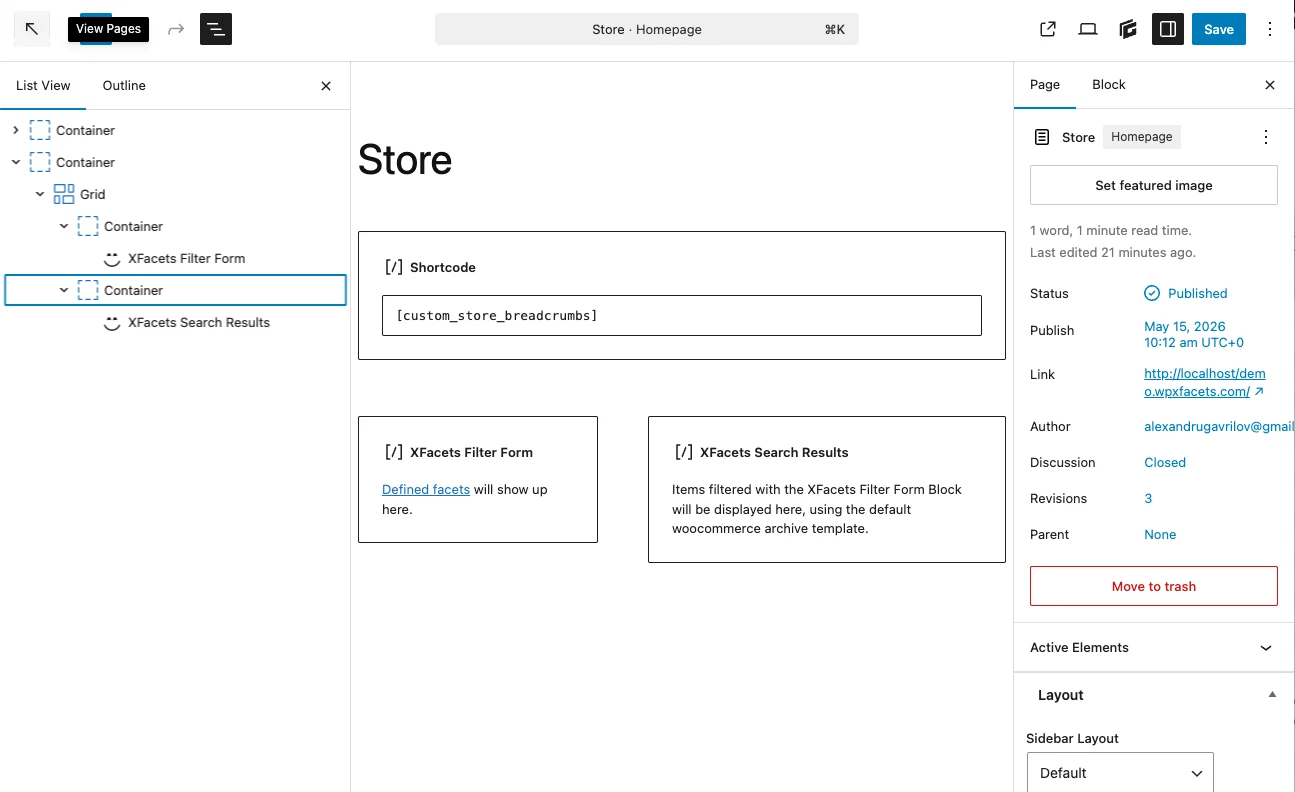
Task: Click the Store page document icon
Action: point(1042,137)
